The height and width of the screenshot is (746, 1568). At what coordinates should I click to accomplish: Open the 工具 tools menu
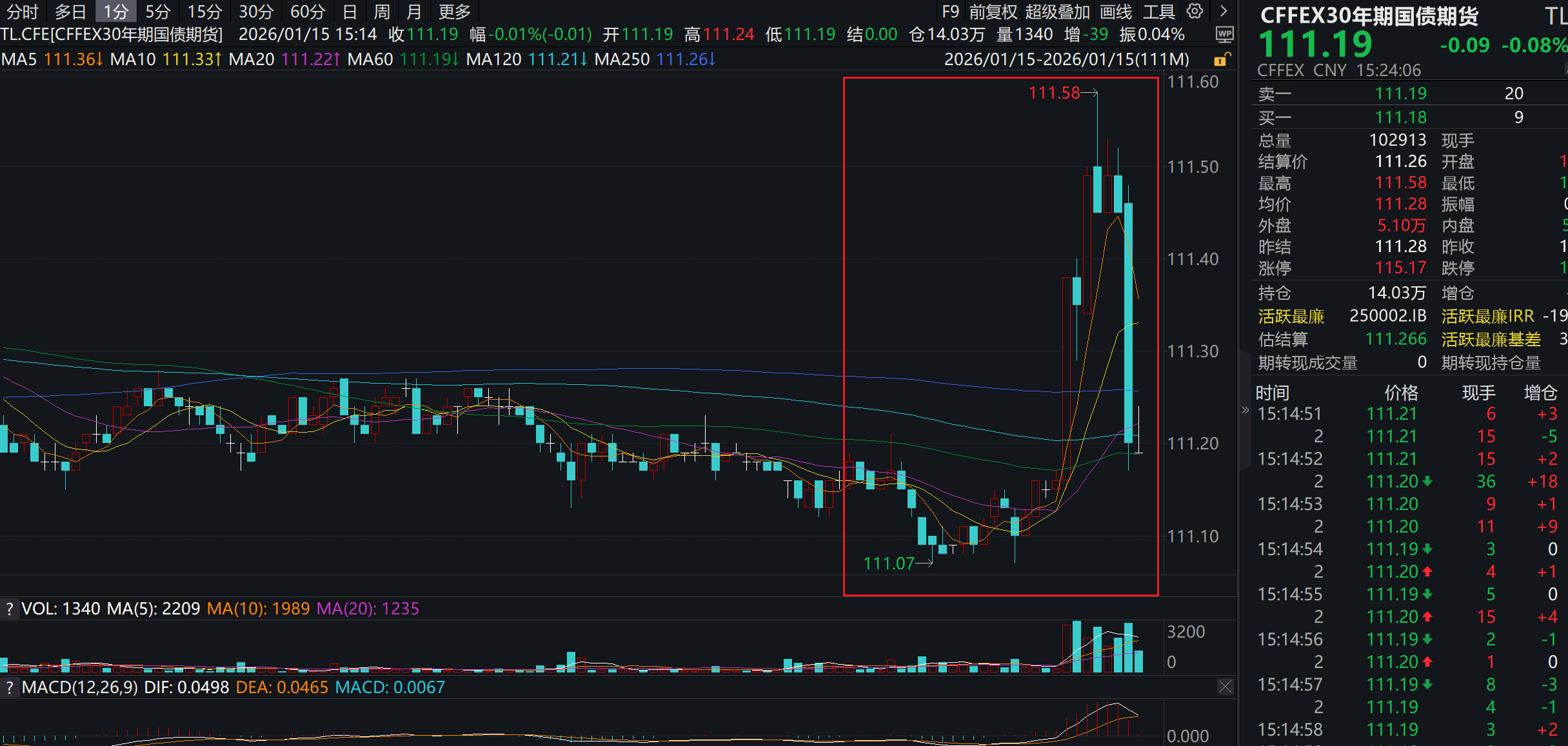click(1158, 12)
